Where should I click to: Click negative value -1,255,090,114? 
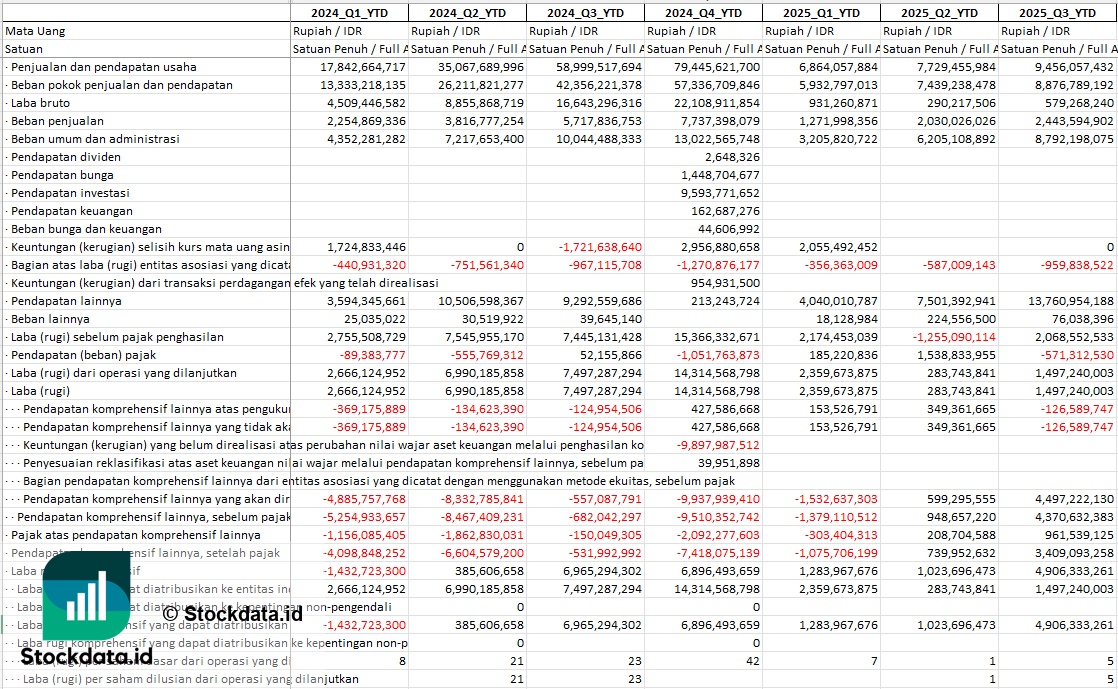coord(955,337)
